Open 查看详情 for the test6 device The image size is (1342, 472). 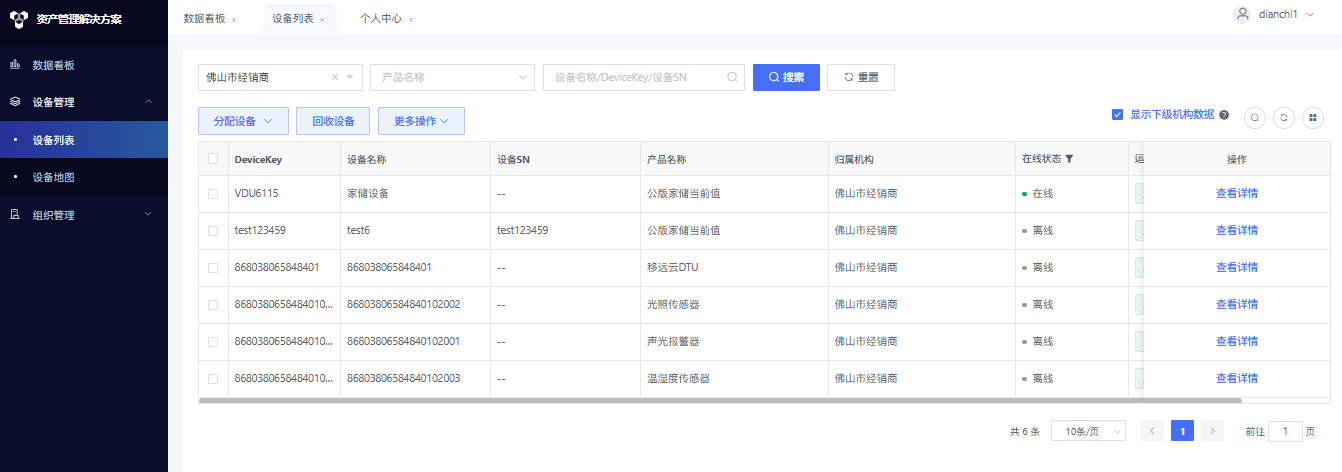pos(1236,231)
